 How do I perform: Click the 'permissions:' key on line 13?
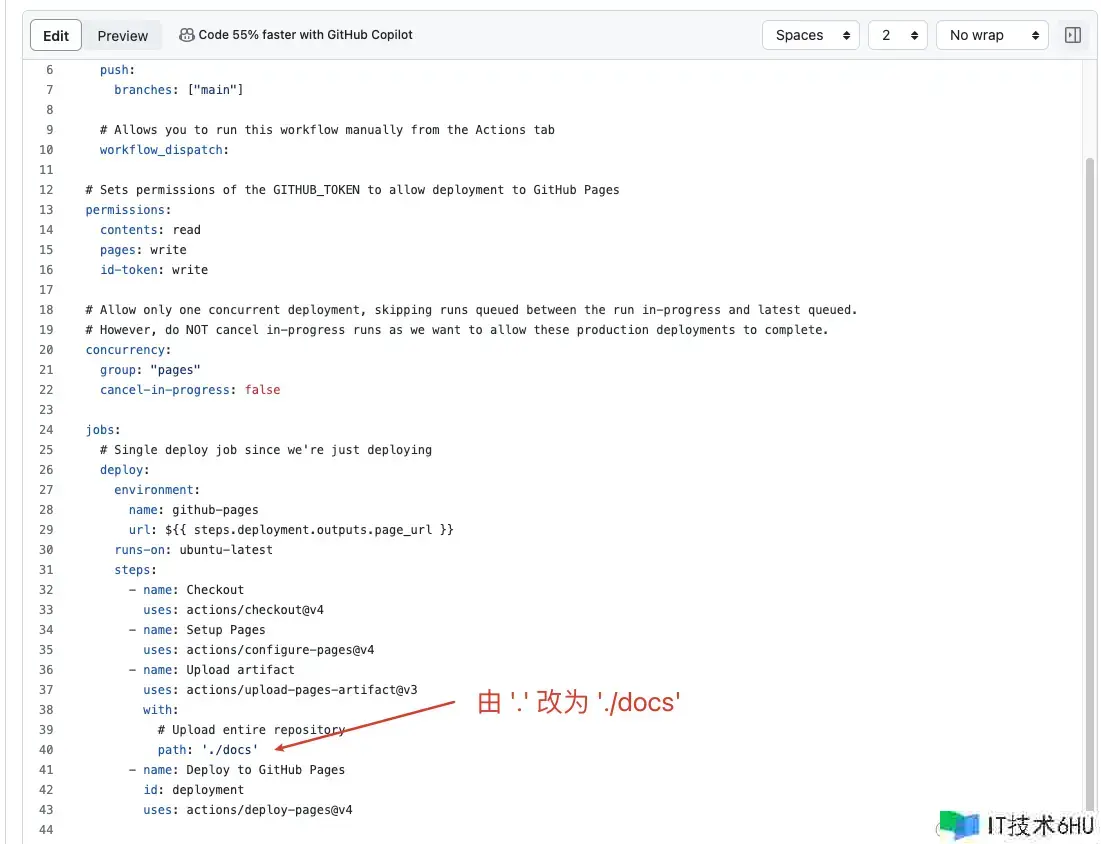tap(128, 210)
